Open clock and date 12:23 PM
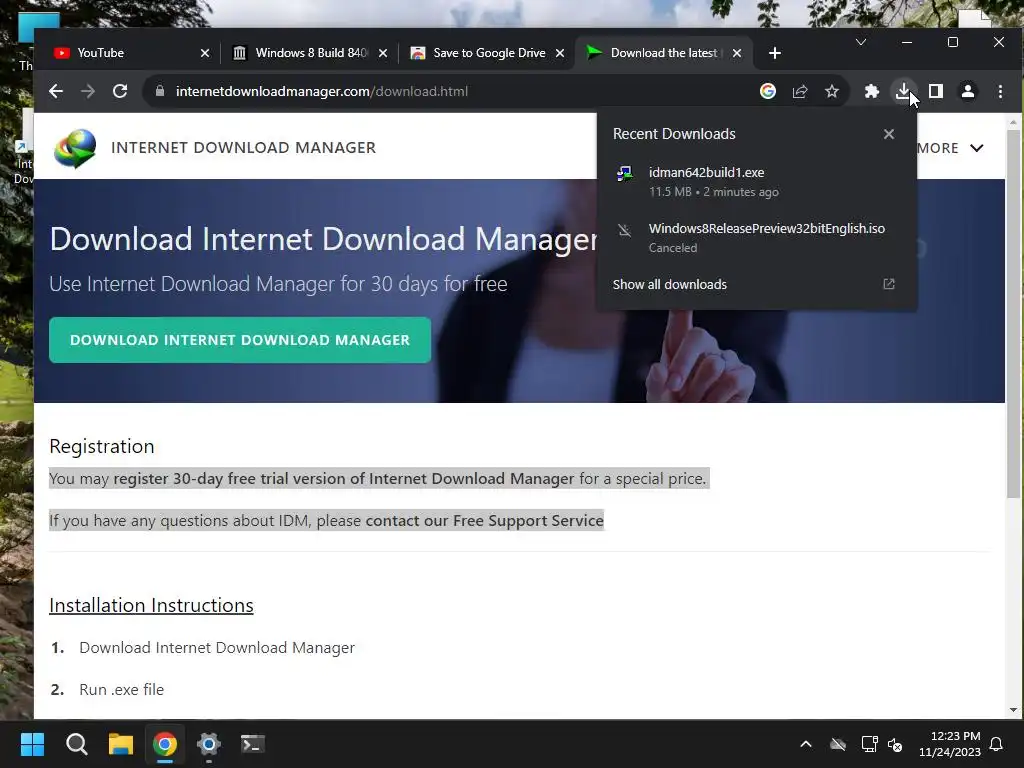The height and width of the screenshot is (768, 1024). tap(950, 744)
